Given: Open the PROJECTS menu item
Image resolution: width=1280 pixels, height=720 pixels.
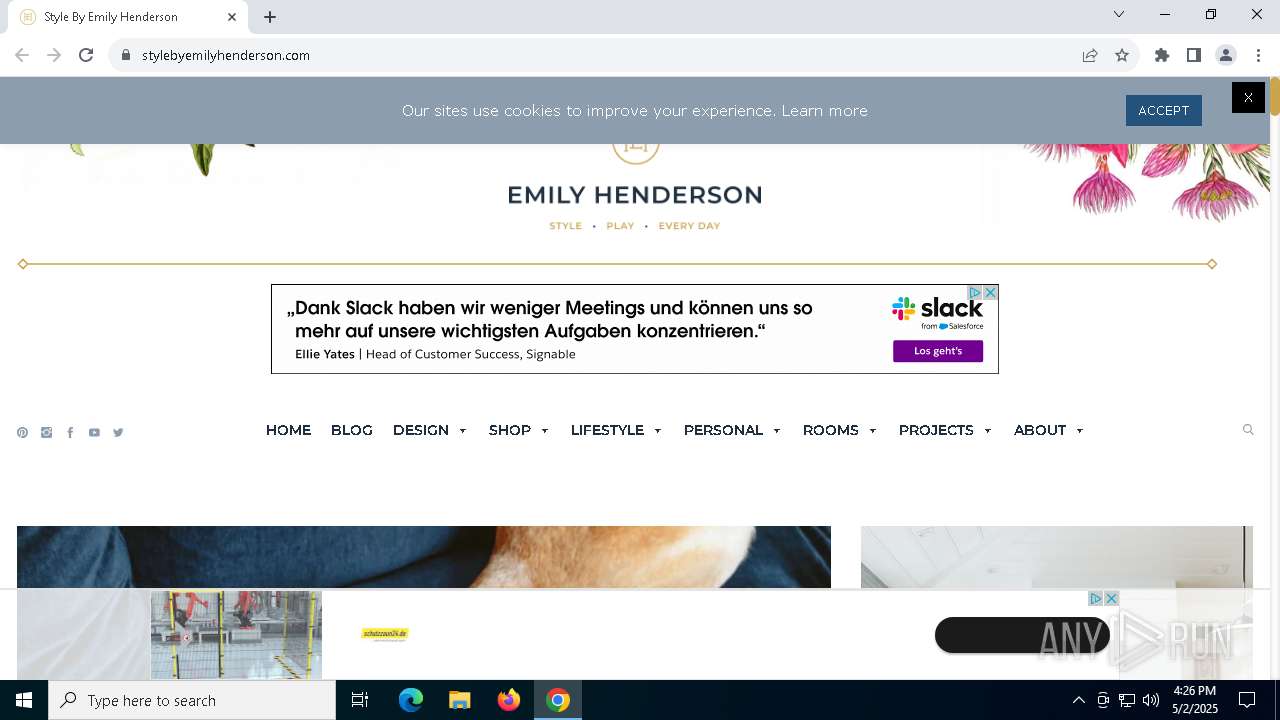Looking at the screenshot, I should pos(936,430).
